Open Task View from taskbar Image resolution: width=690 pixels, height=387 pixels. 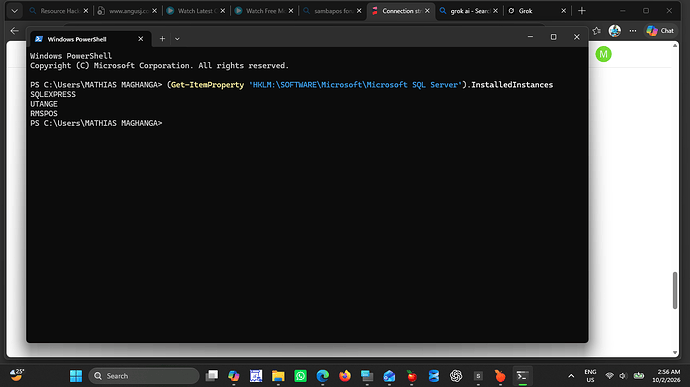point(212,376)
